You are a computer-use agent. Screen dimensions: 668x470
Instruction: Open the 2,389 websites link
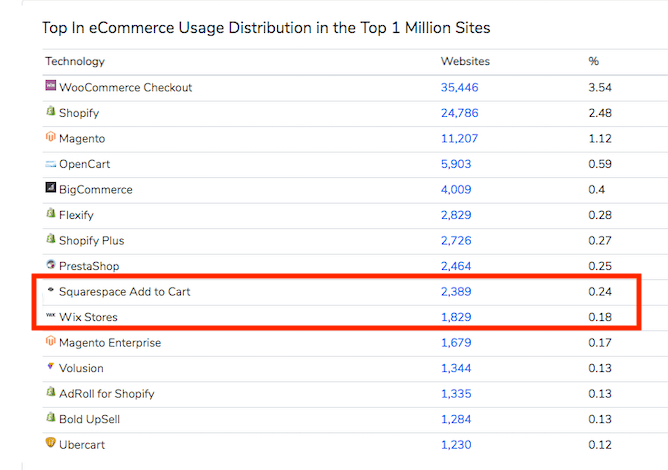(x=456, y=292)
